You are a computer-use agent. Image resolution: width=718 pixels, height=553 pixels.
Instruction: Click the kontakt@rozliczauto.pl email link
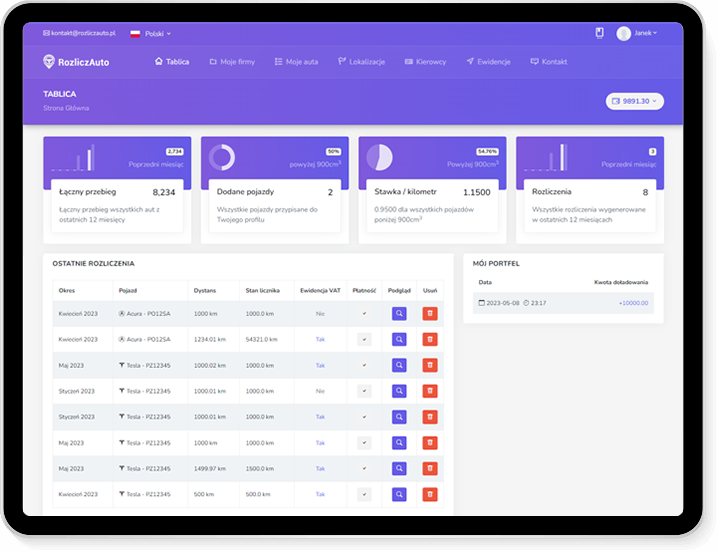(80, 33)
